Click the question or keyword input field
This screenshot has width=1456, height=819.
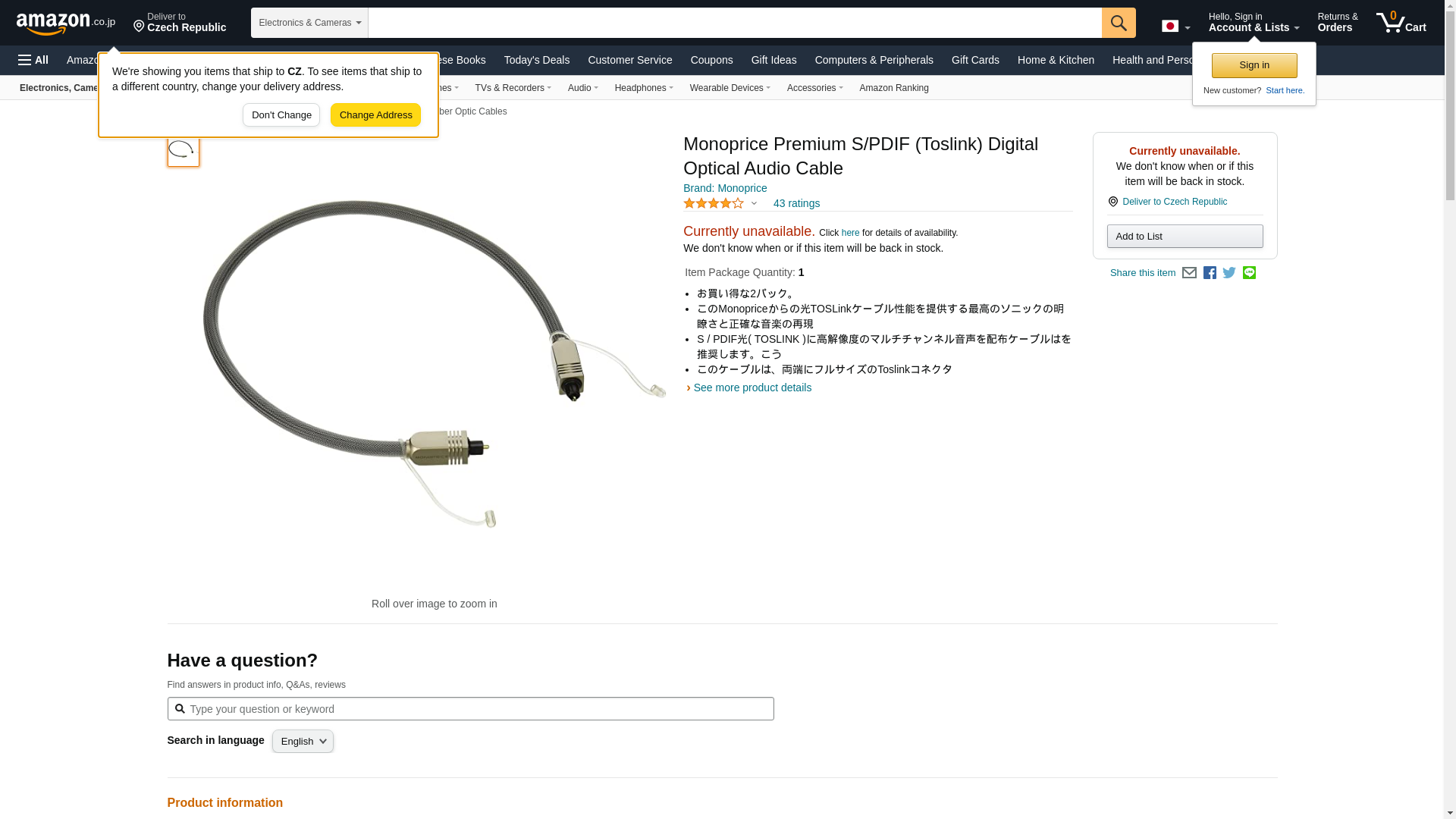[470, 709]
